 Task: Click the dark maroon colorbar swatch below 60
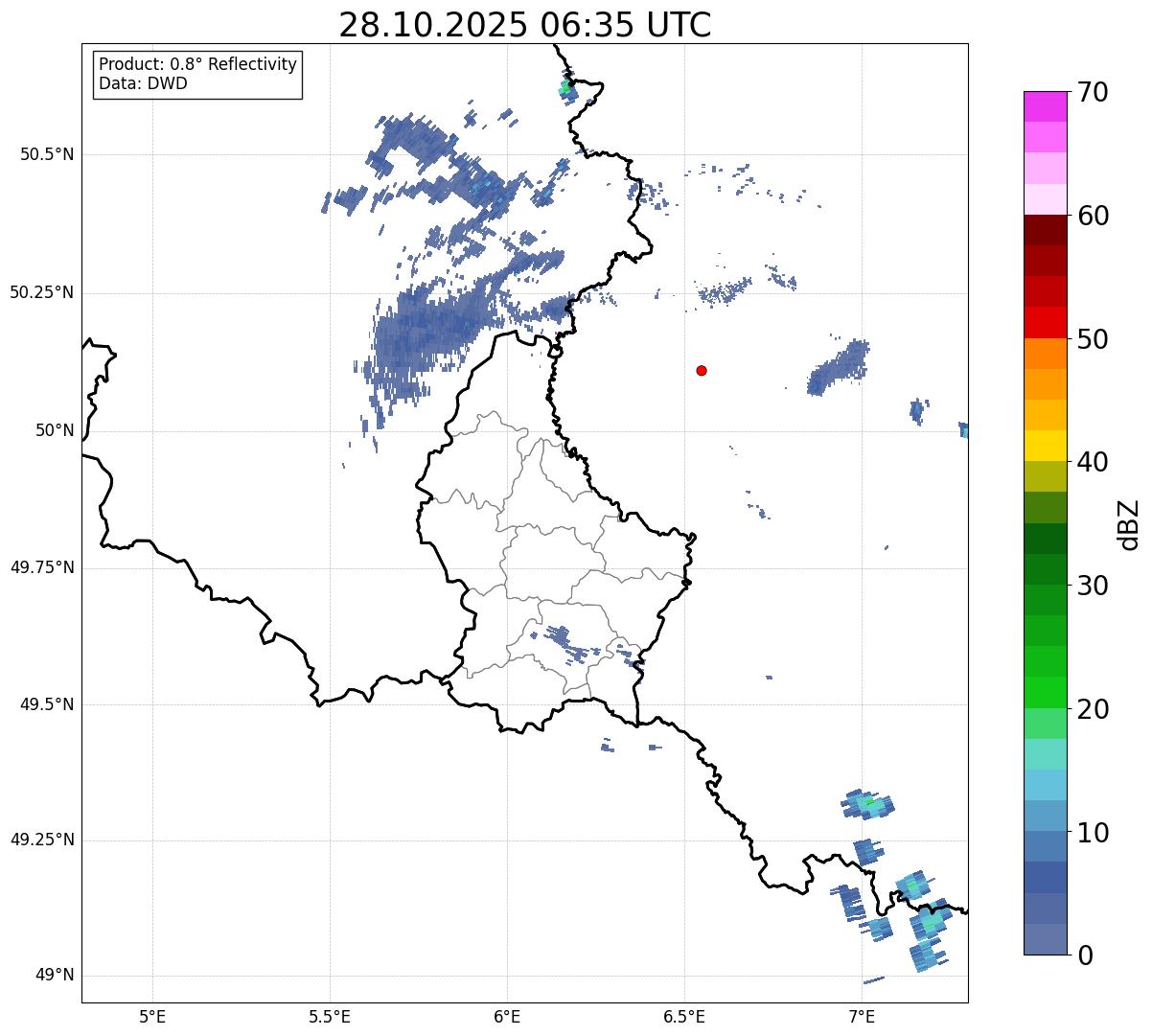(x=1046, y=230)
